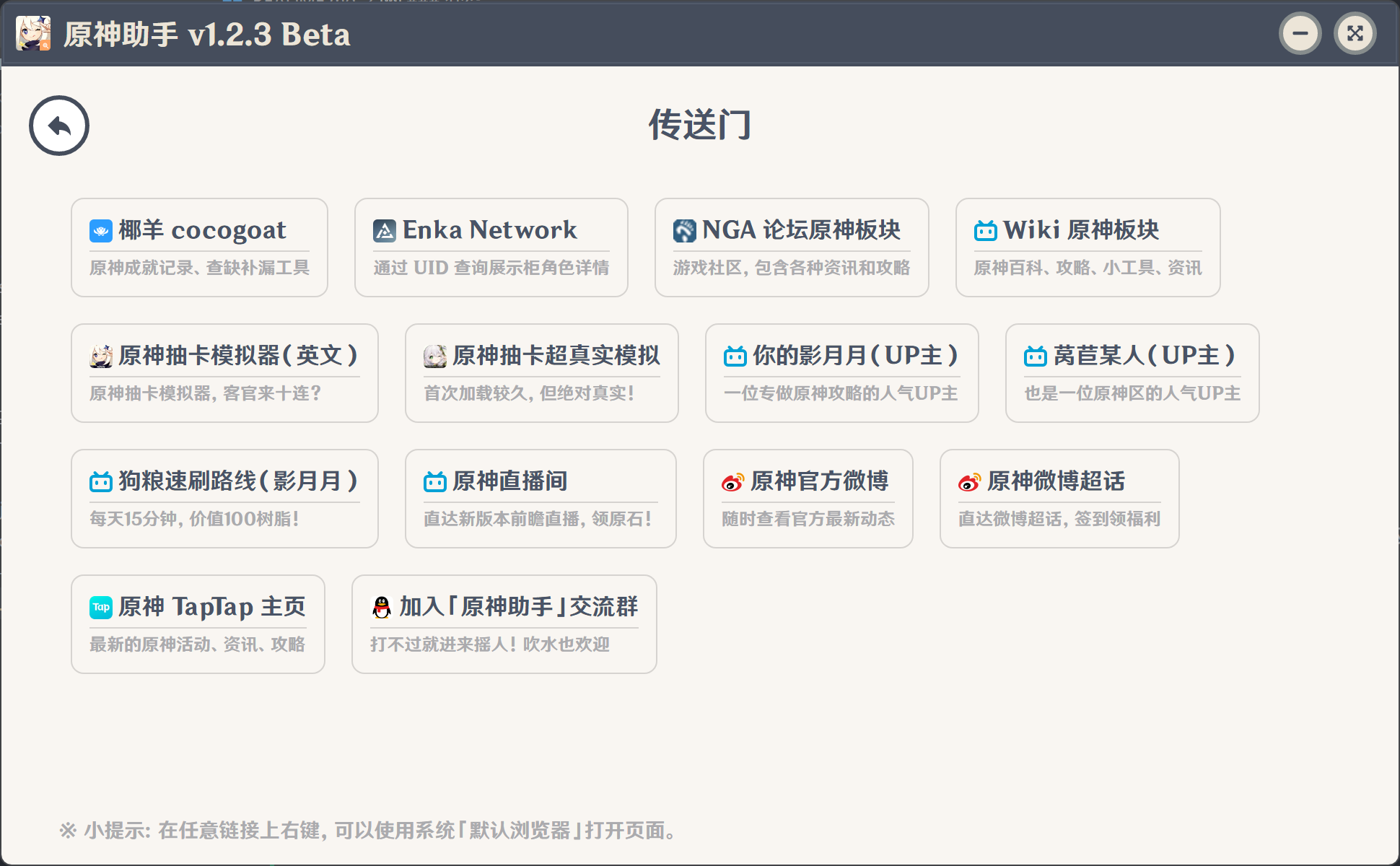The width and height of the screenshot is (1400, 866).
Task: Open 加入「原神助手」交流群 link title
Action: (x=519, y=607)
